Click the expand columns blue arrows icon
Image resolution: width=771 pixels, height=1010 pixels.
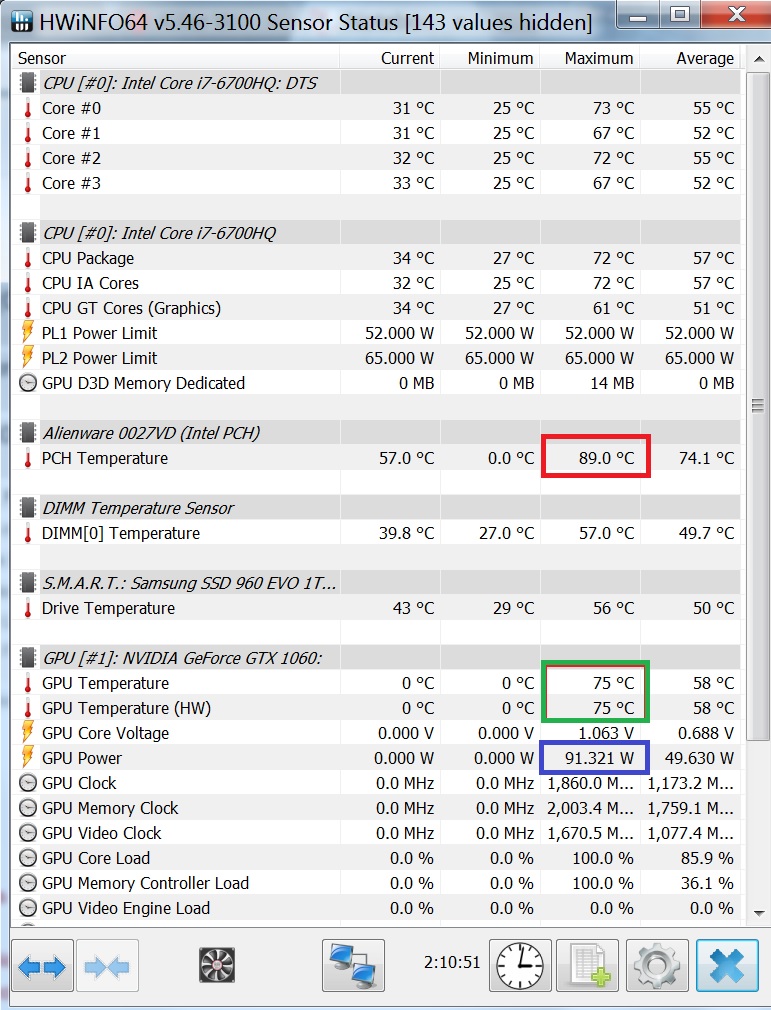42,966
